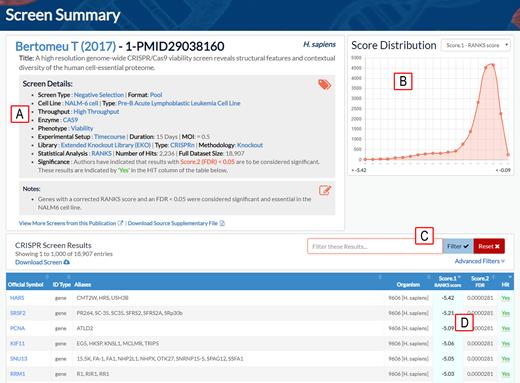The height and width of the screenshot is (383, 520).
Task: Click the peak data point on distribution chart
Action: click(493, 65)
